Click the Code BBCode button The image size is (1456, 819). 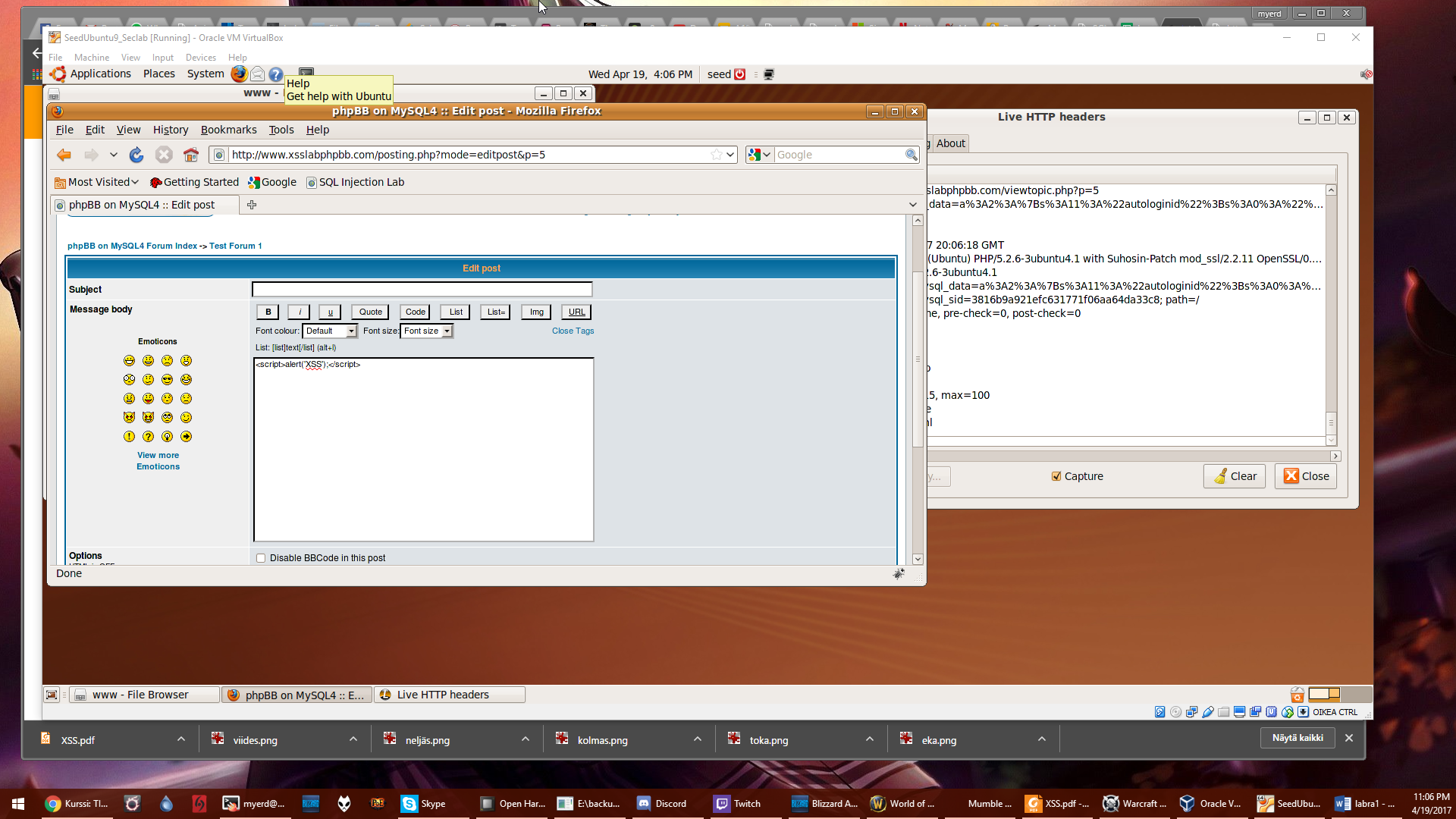click(x=415, y=312)
